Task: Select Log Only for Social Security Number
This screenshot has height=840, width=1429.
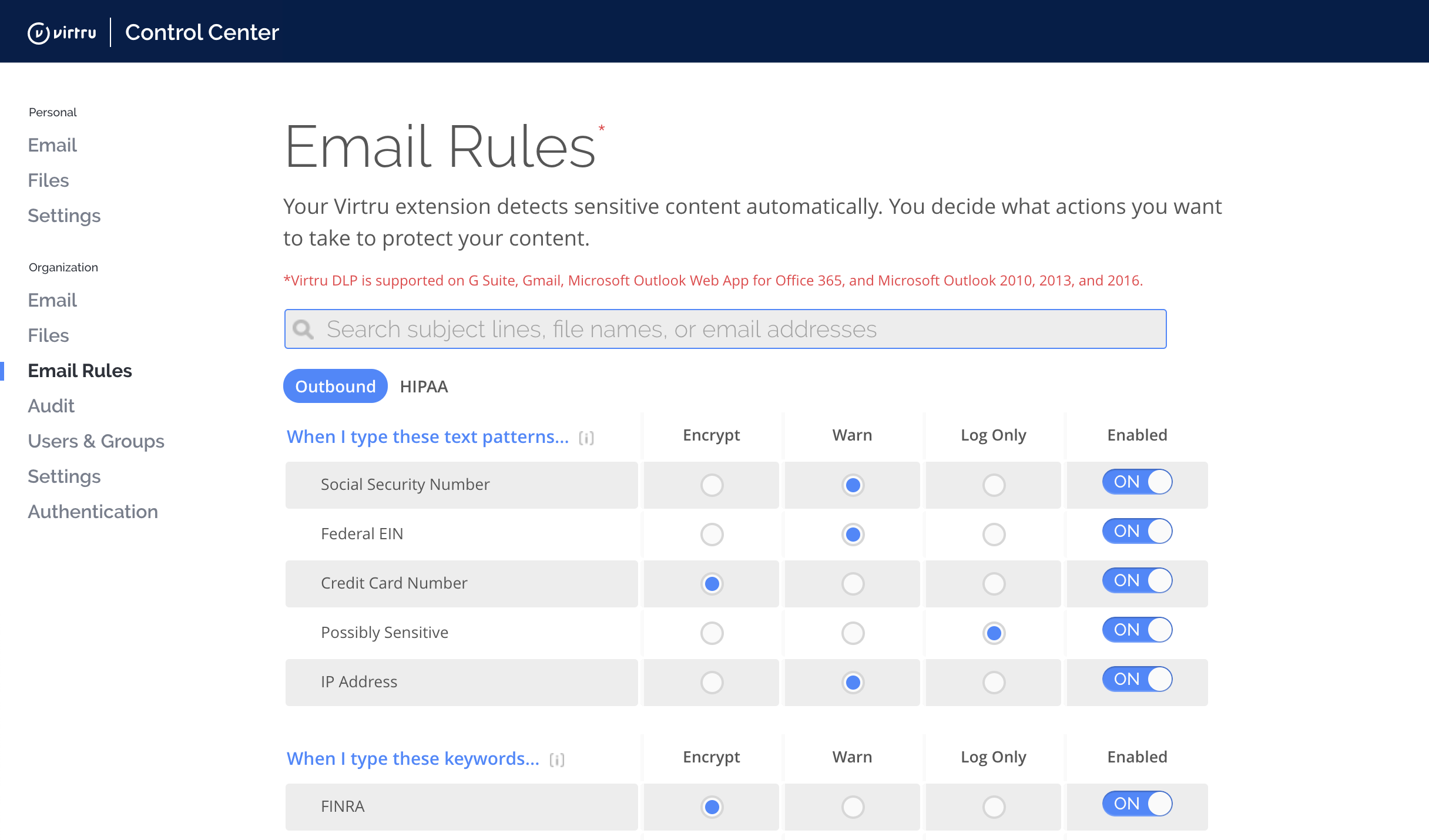Action: click(994, 485)
